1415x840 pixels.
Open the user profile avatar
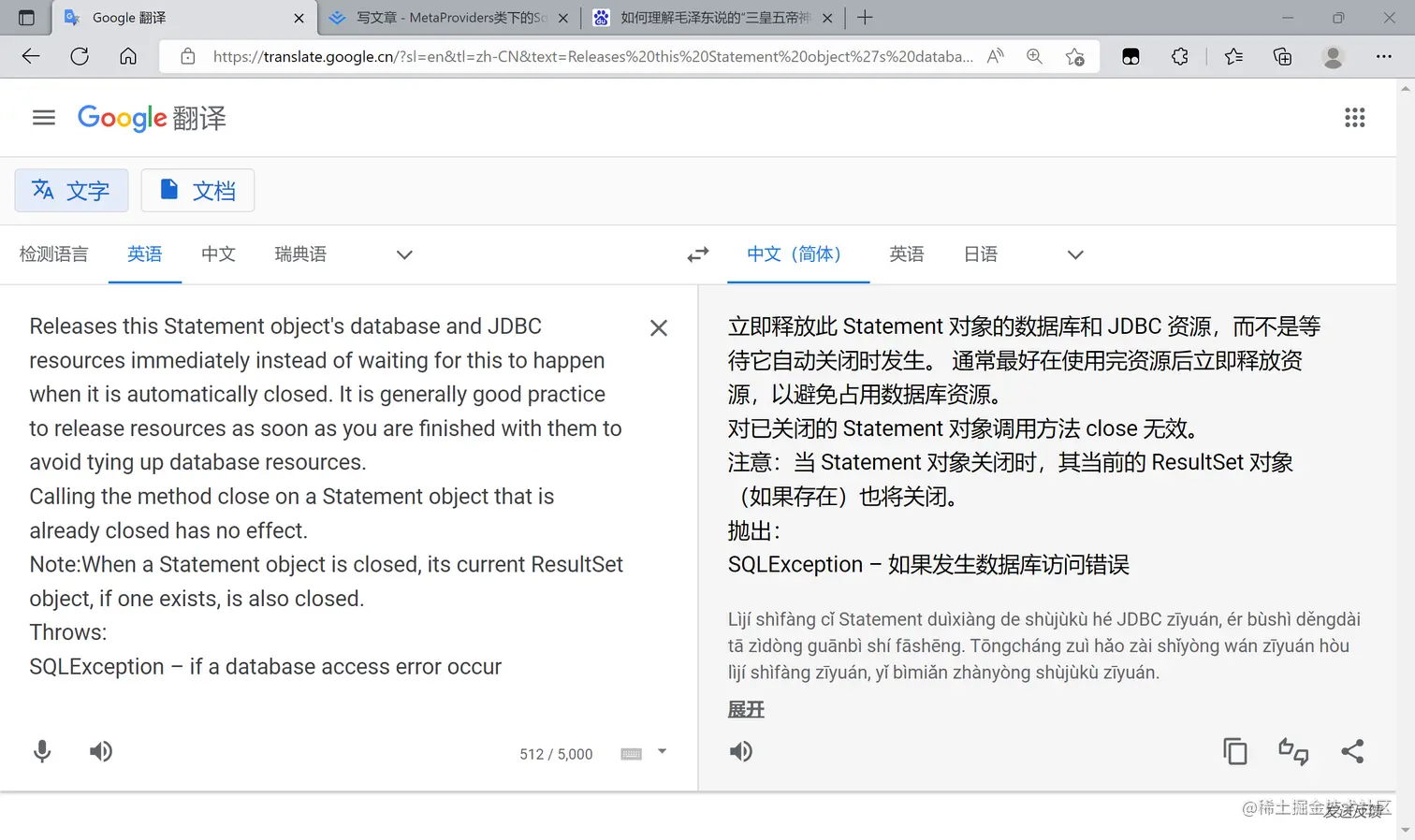tap(1333, 56)
